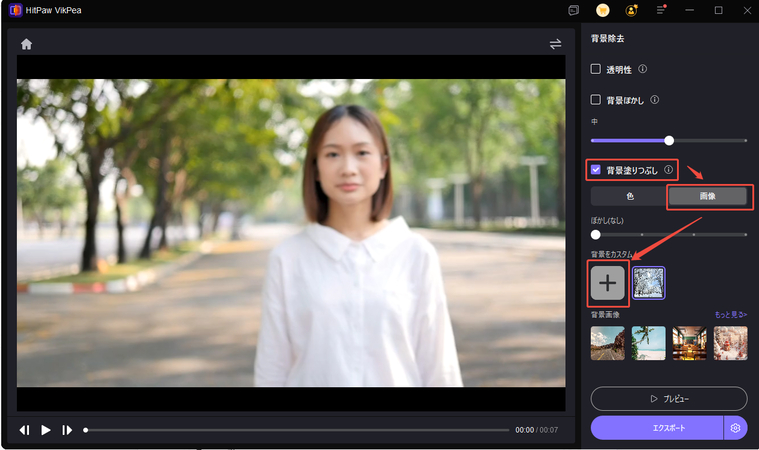Image resolution: width=759 pixels, height=450 pixels.
Task: Enable the 背景ぼかし checkbox
Action: click(x=595, y=100)
